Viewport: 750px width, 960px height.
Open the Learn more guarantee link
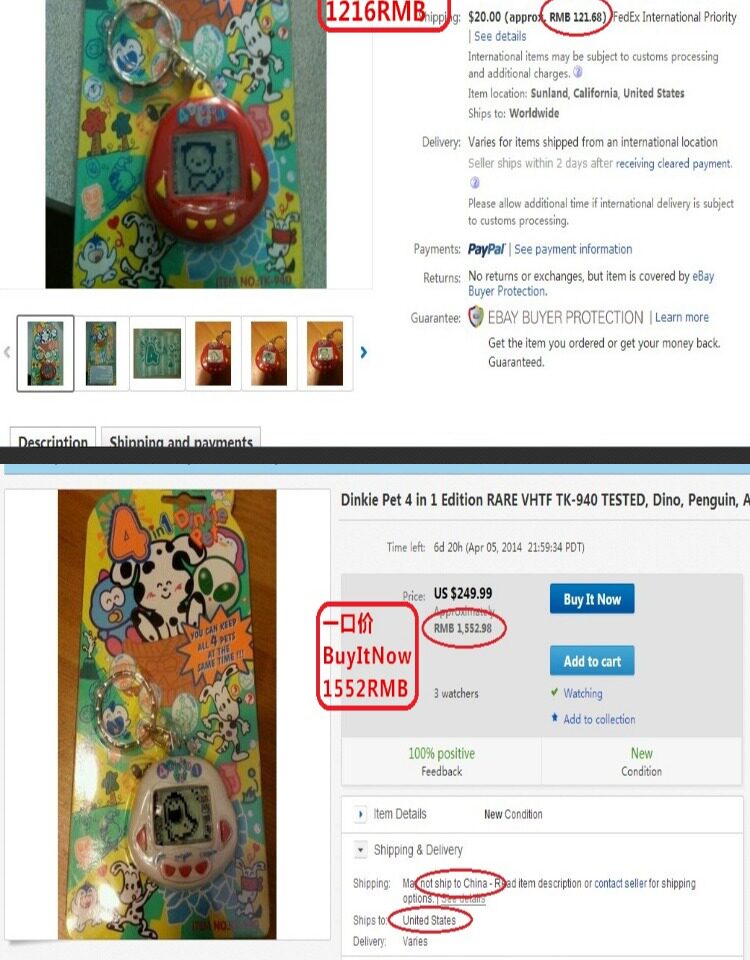coord(681,317)
